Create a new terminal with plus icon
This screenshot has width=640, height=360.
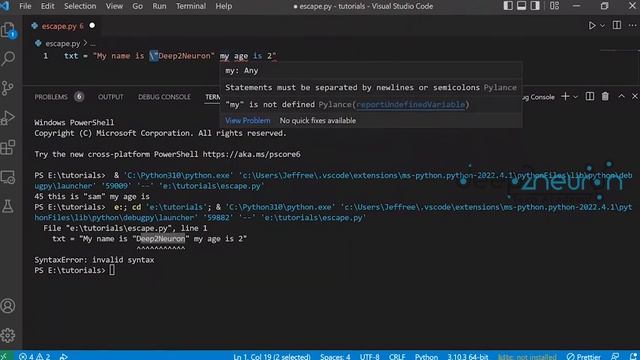[565, 96]
